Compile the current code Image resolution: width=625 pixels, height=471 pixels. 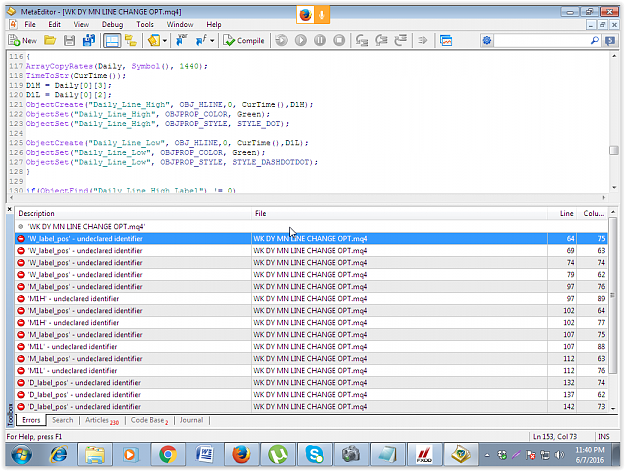[244, 40]
